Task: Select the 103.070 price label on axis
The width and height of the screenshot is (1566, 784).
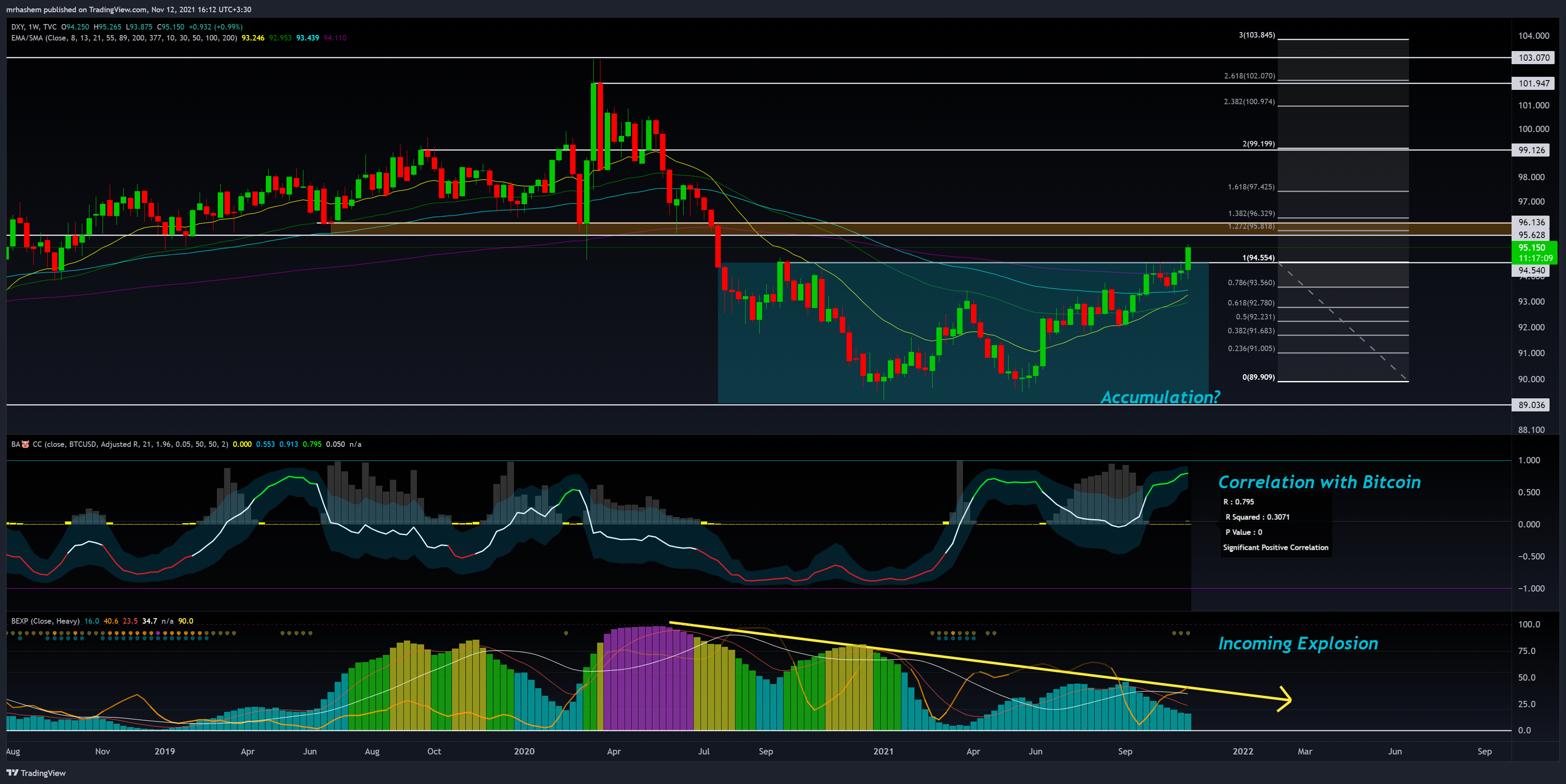Action: (x=1533, y=58)
